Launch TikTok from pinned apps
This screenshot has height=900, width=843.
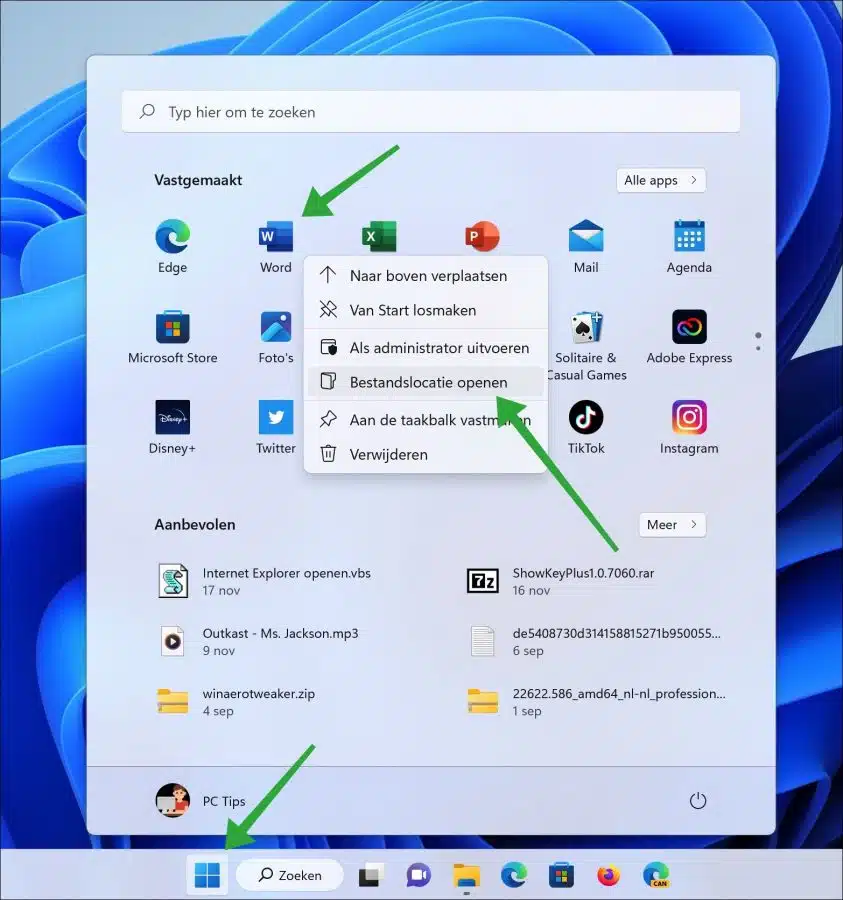click(585, 427)
